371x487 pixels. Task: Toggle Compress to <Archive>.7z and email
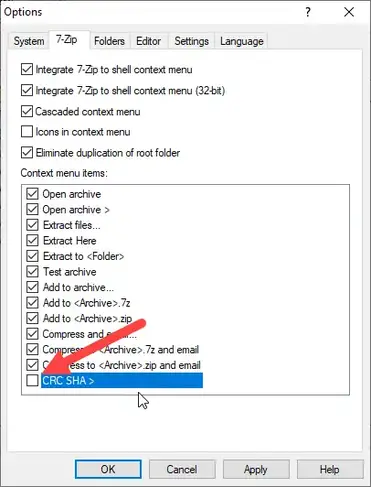(x=32, y=349)
